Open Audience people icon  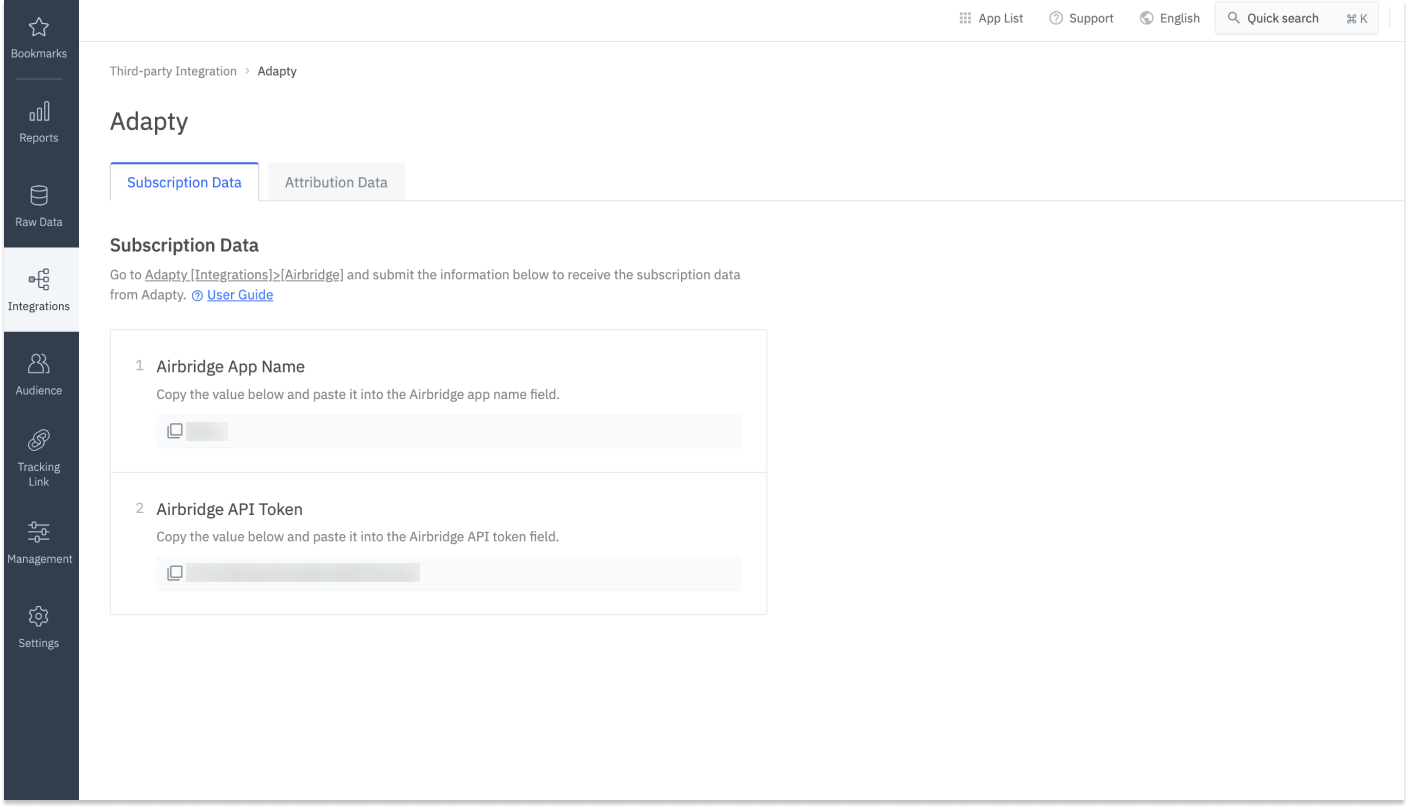point(39,363)
